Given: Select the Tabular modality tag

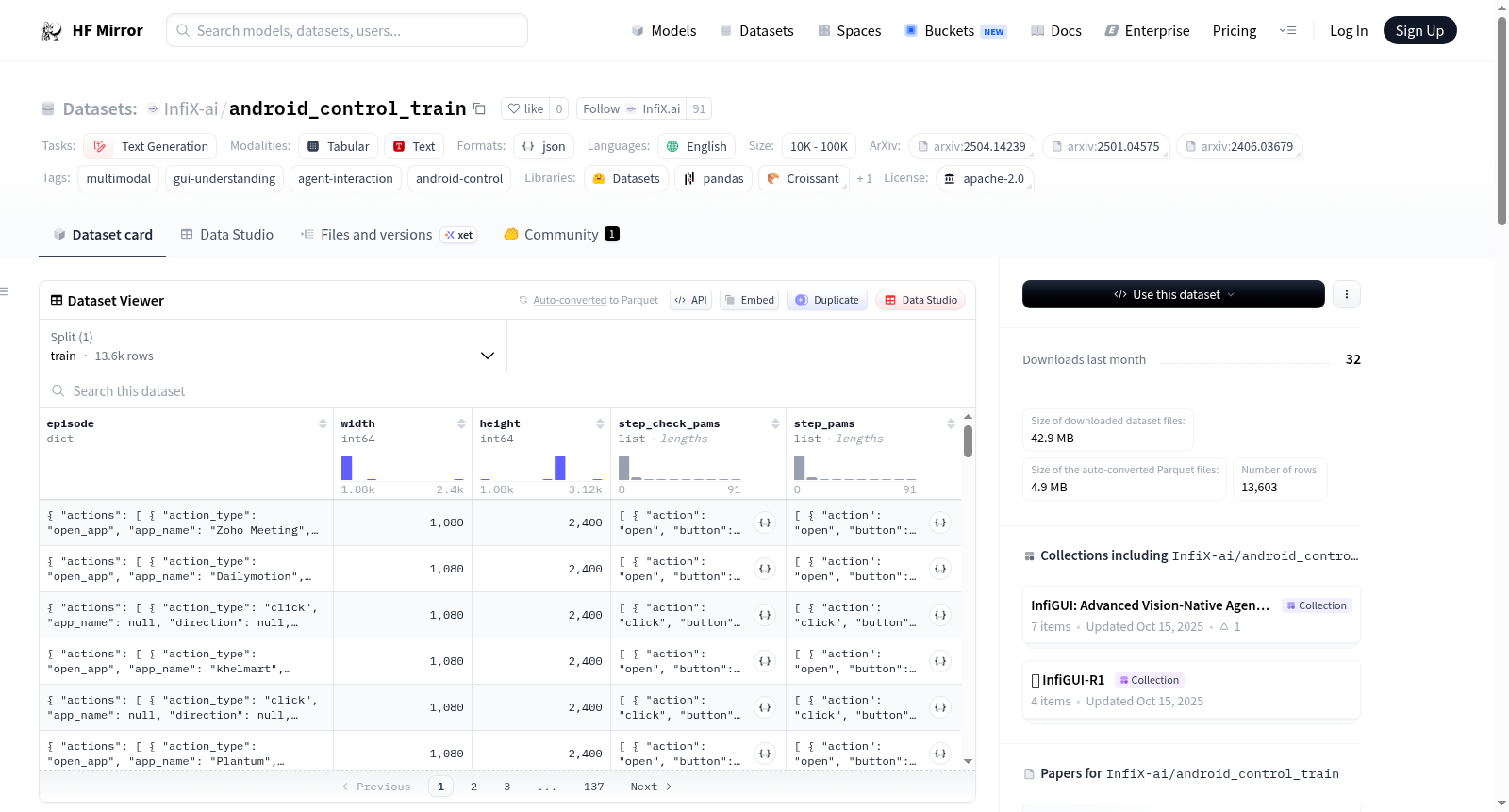Looking at the screenshot, I should (x=339, y=146).
